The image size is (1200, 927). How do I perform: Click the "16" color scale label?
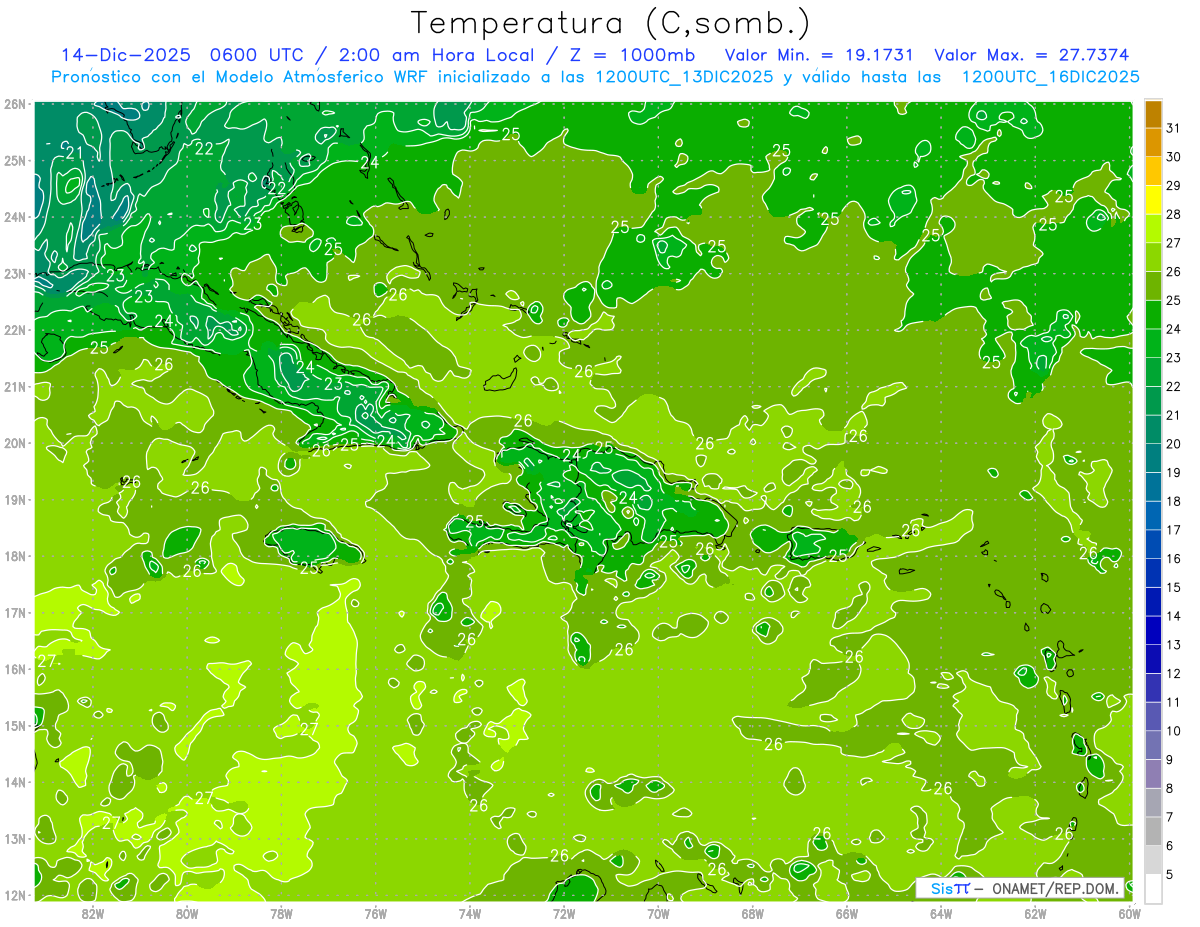pos(1174,558)
